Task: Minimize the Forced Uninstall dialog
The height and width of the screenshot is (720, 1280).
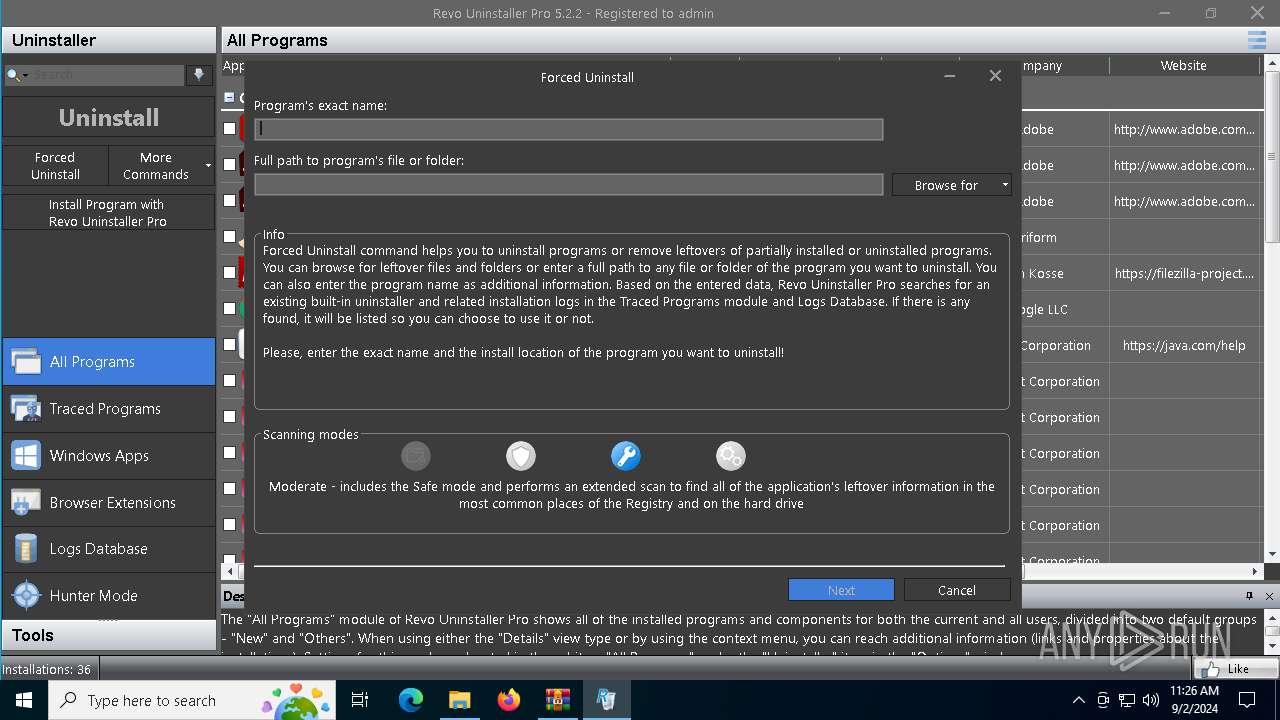Action: (949, 76)
